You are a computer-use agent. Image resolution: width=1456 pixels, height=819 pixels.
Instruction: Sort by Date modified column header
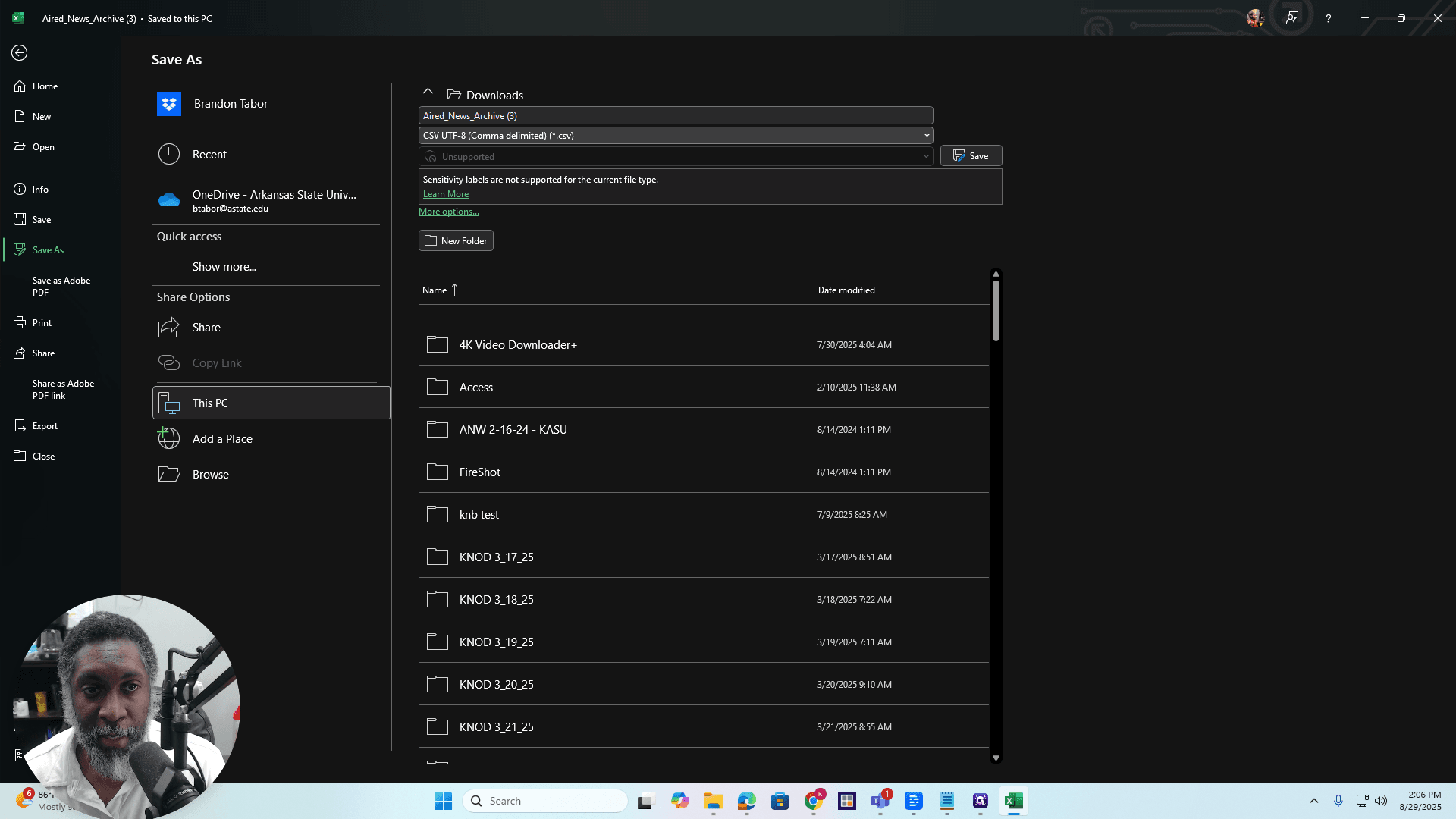846,290
